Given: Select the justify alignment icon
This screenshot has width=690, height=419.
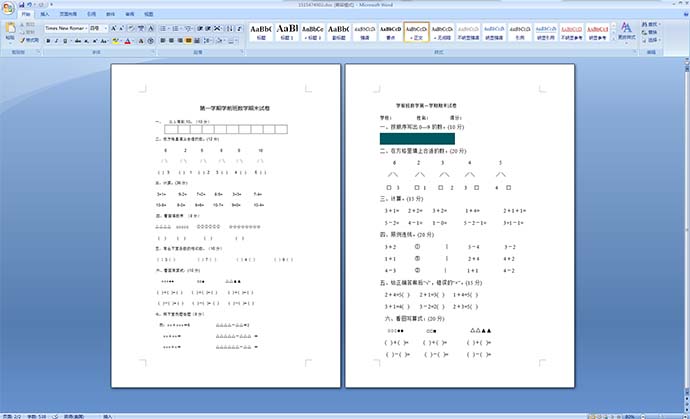Looking at the screenshot, I should 186,42.
